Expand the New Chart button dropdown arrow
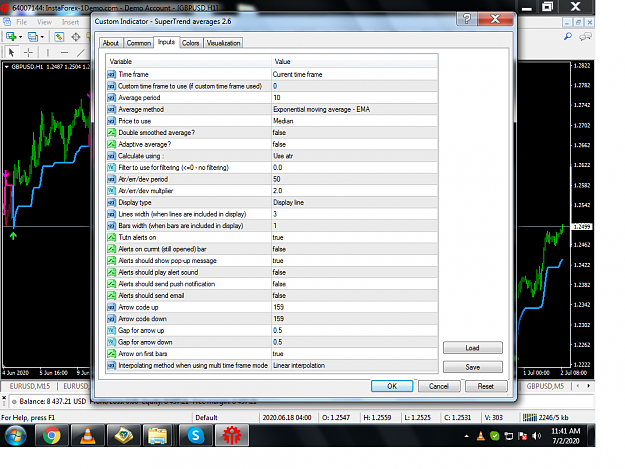 tap(20, 37)
